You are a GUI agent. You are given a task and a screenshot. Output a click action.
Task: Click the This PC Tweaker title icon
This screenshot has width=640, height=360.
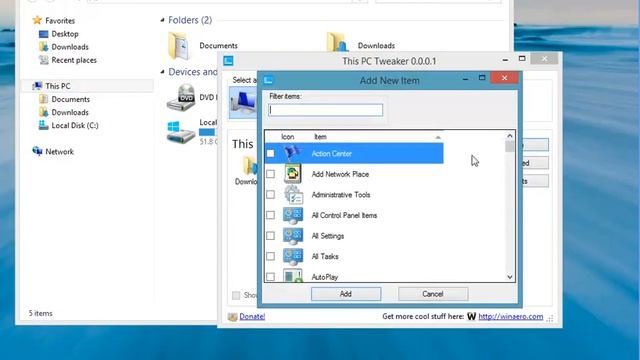pyautogui.click(x=228, y=61)
